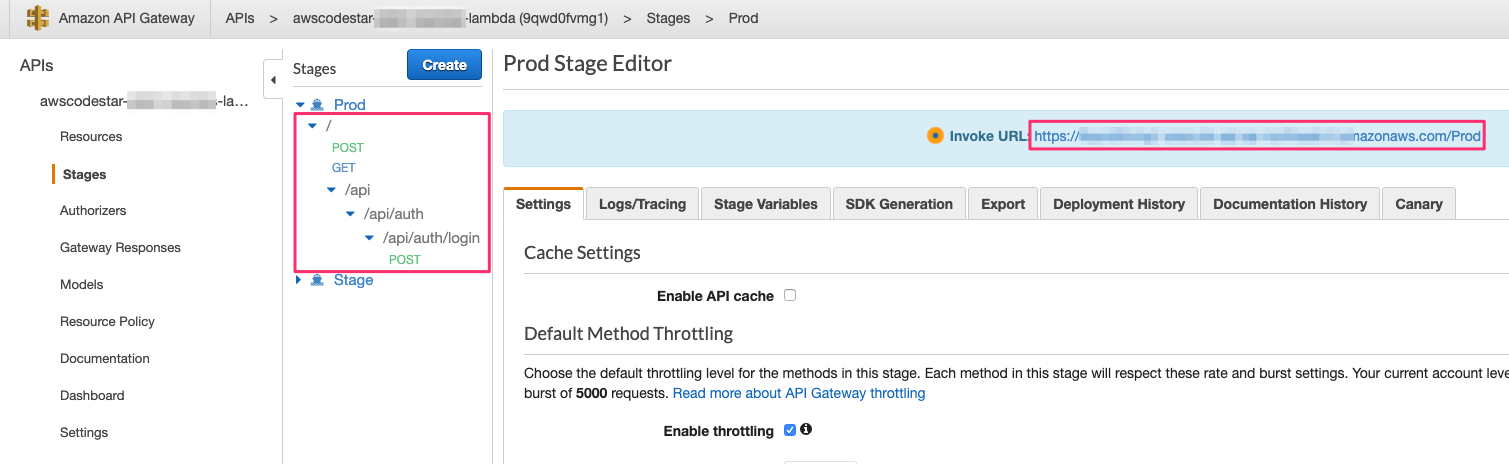Screen dimensions: 1509x464
Task: Collapse the /api resource arrow
Action: (x=331, y=189)
